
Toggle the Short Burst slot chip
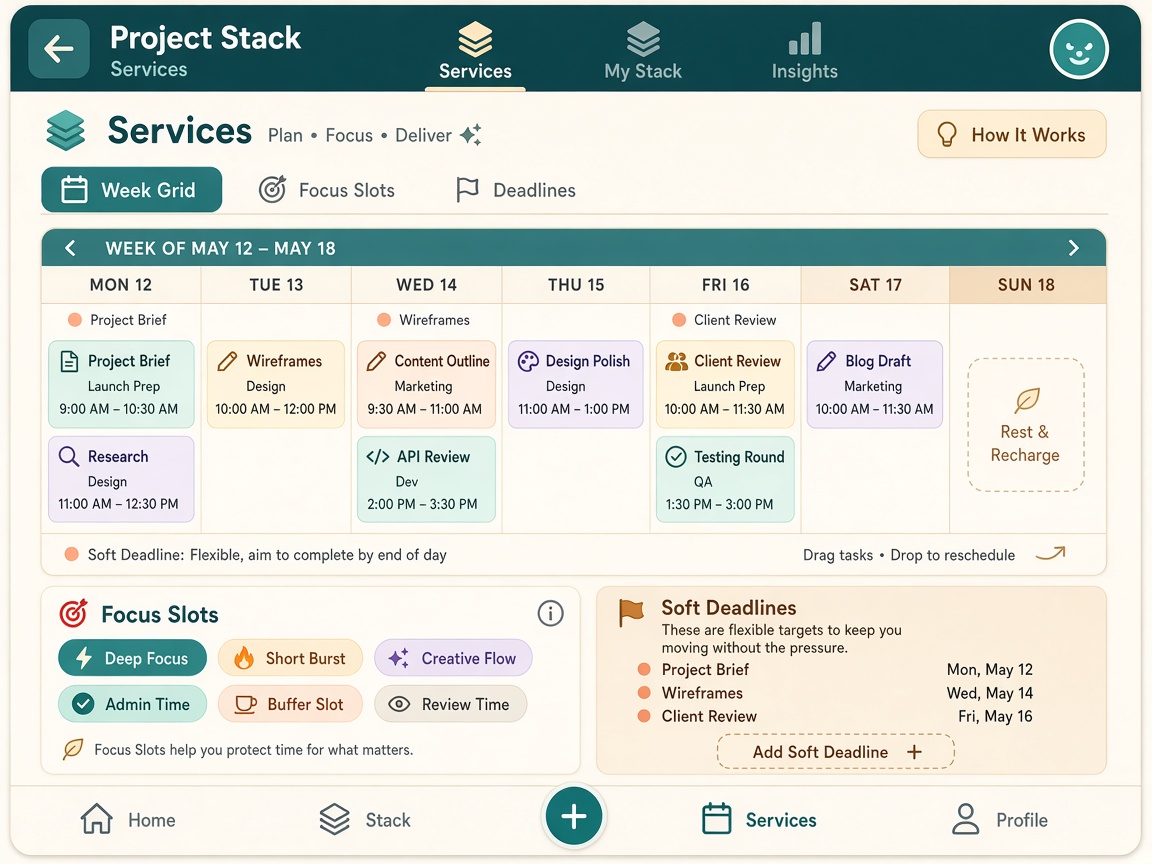click(290, 658)
